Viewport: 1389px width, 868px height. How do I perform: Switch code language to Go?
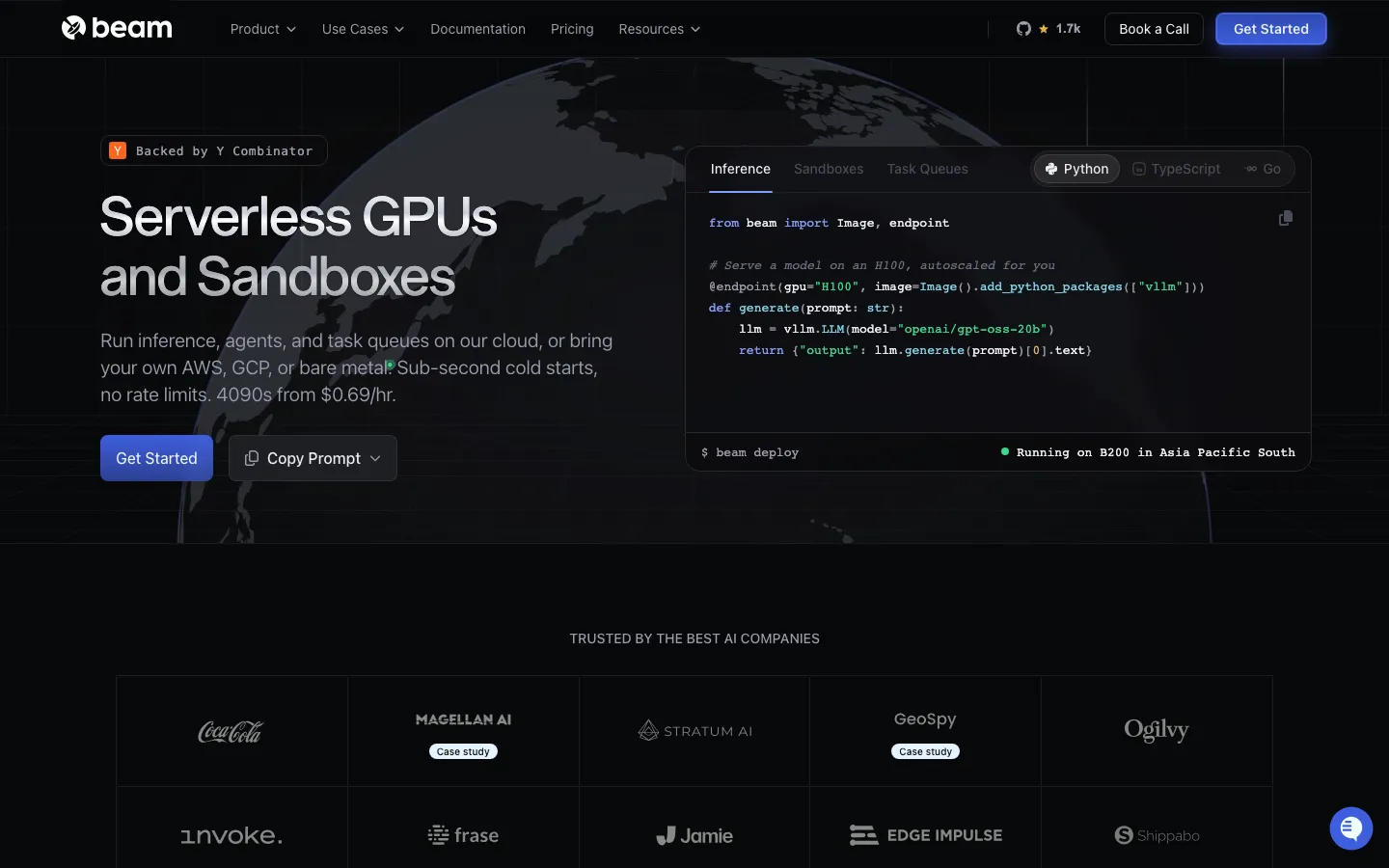1263,169
